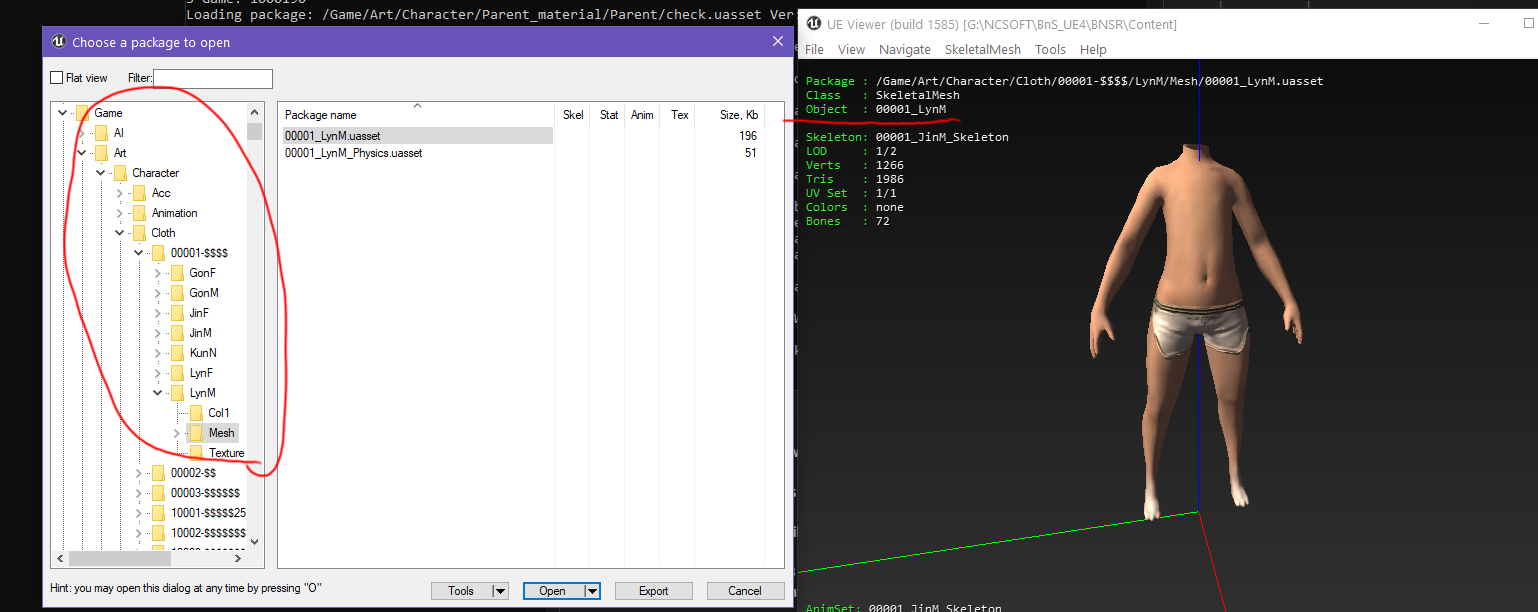Open the Tools menu in UE Viewer menu bar
This screenshot has width=1538, height=612.
[1050, 49]
